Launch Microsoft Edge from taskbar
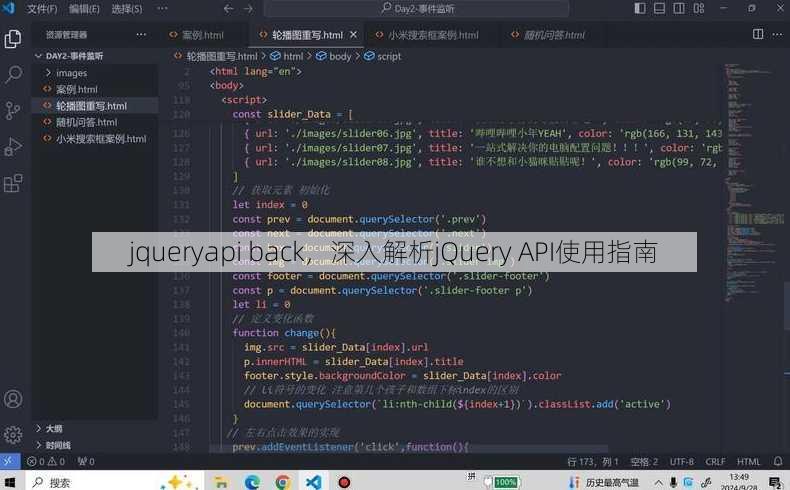This screenshot has height=490, width=790. click(x=252, y=482)
